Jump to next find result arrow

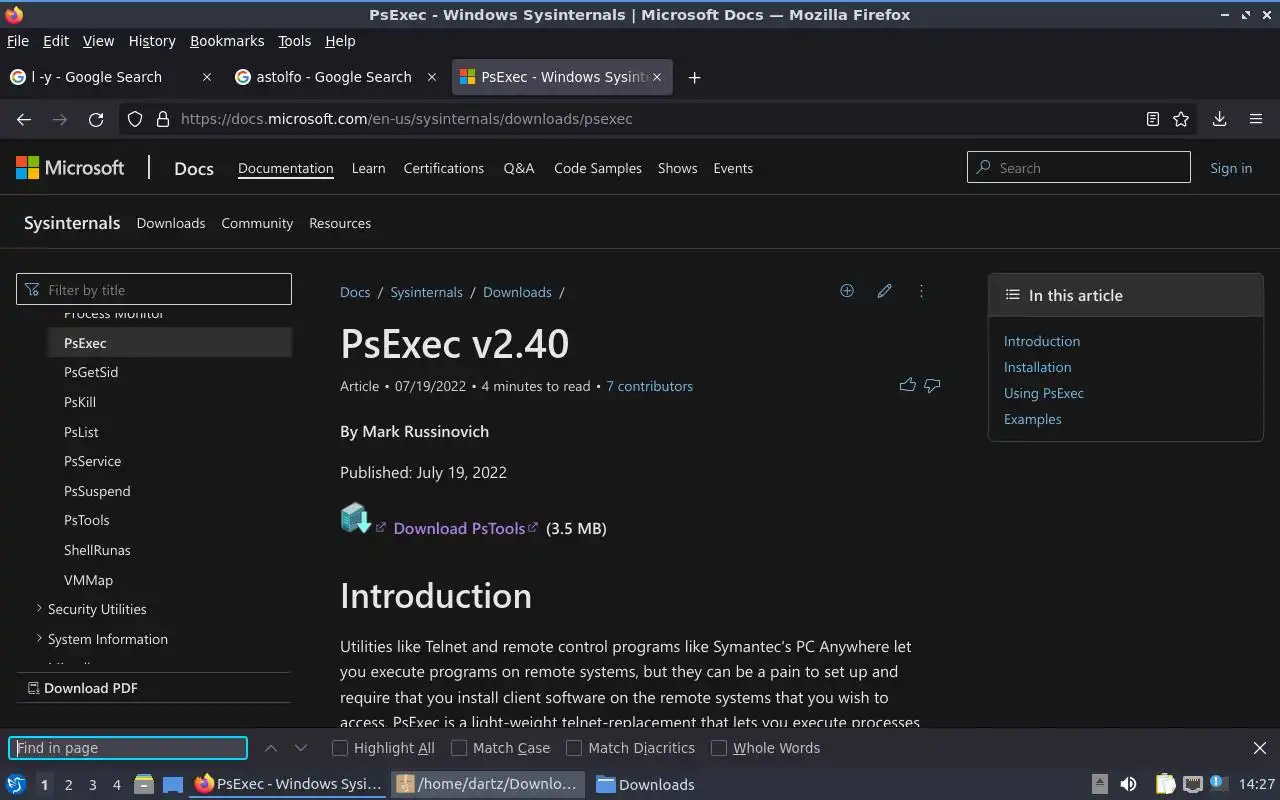300,748
